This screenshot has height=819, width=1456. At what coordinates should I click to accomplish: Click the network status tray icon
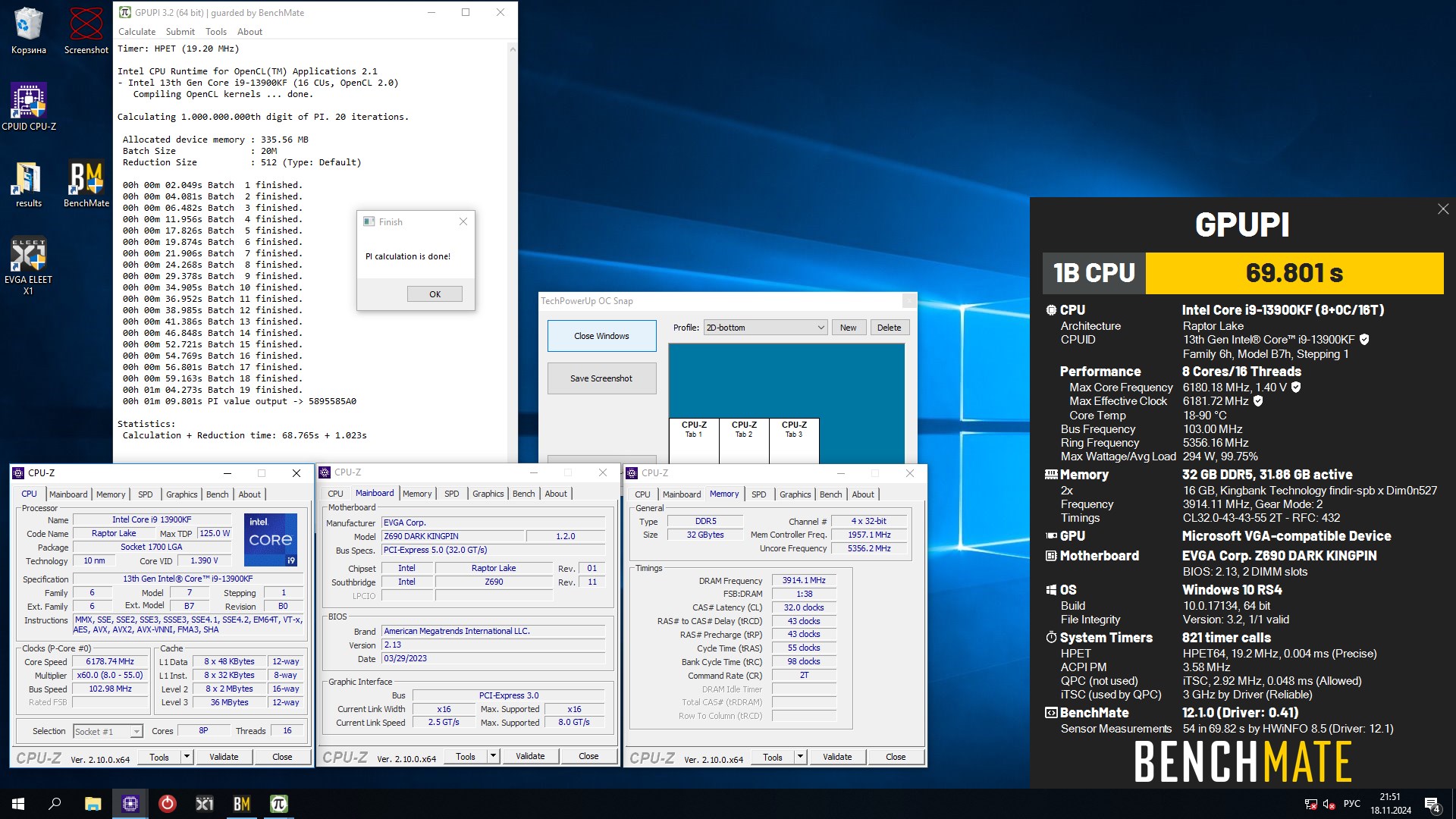coord(1310,804)
